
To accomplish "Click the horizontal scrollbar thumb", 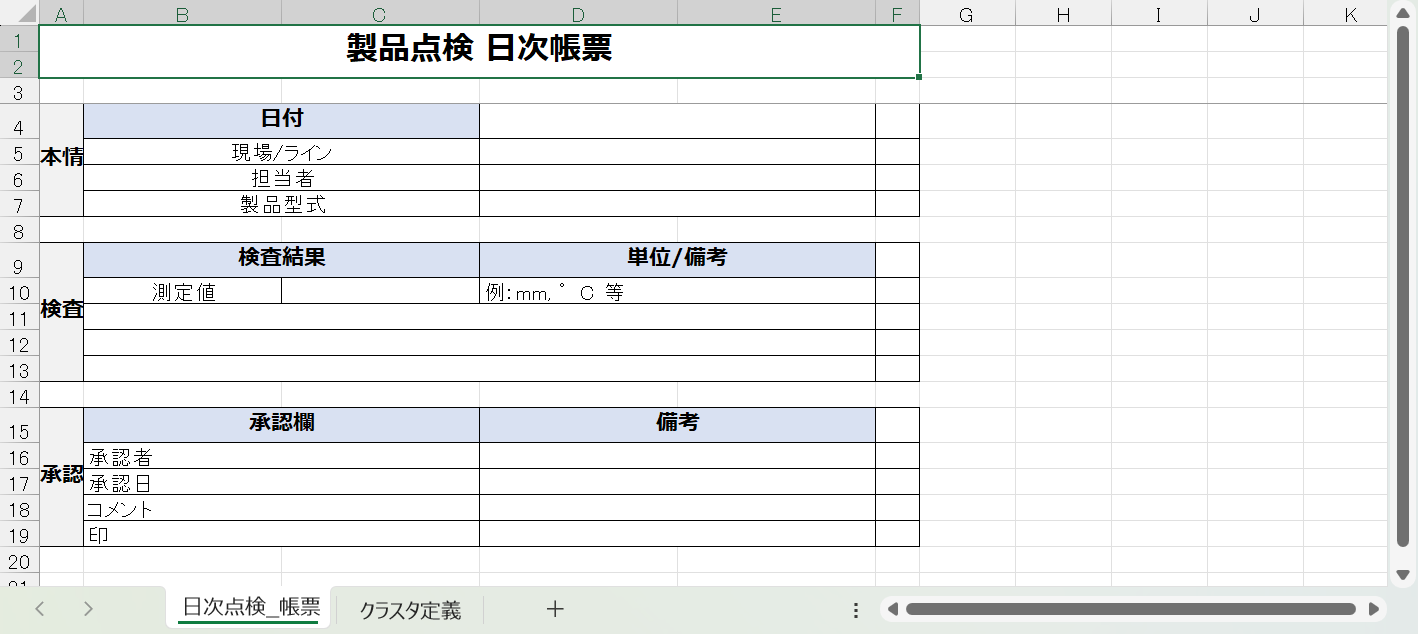I will (x=1130, y=609).
